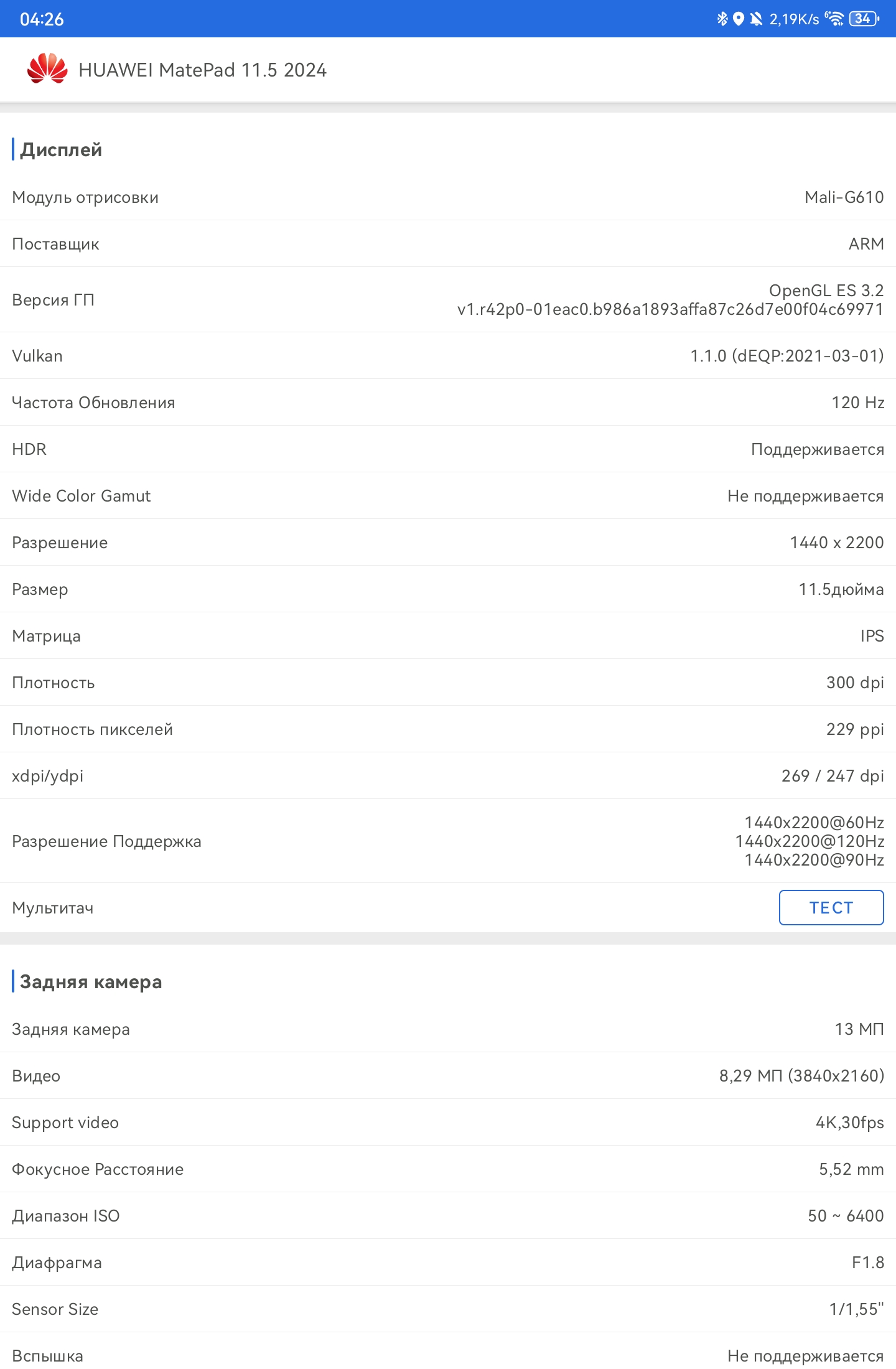Tap the Vulkan version row

pos(448,355)
